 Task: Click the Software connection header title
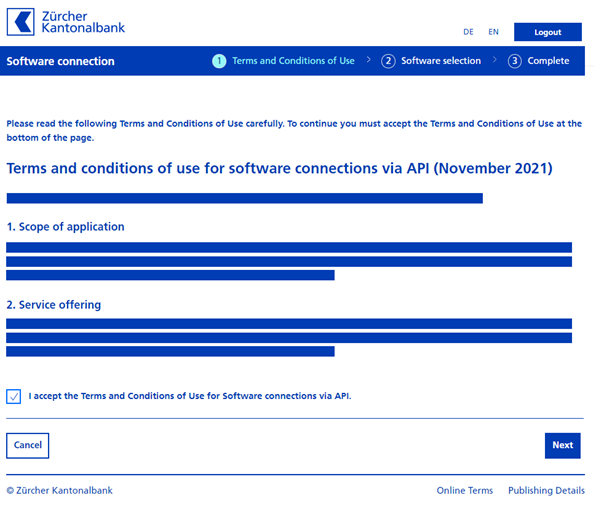coord(61,62)
